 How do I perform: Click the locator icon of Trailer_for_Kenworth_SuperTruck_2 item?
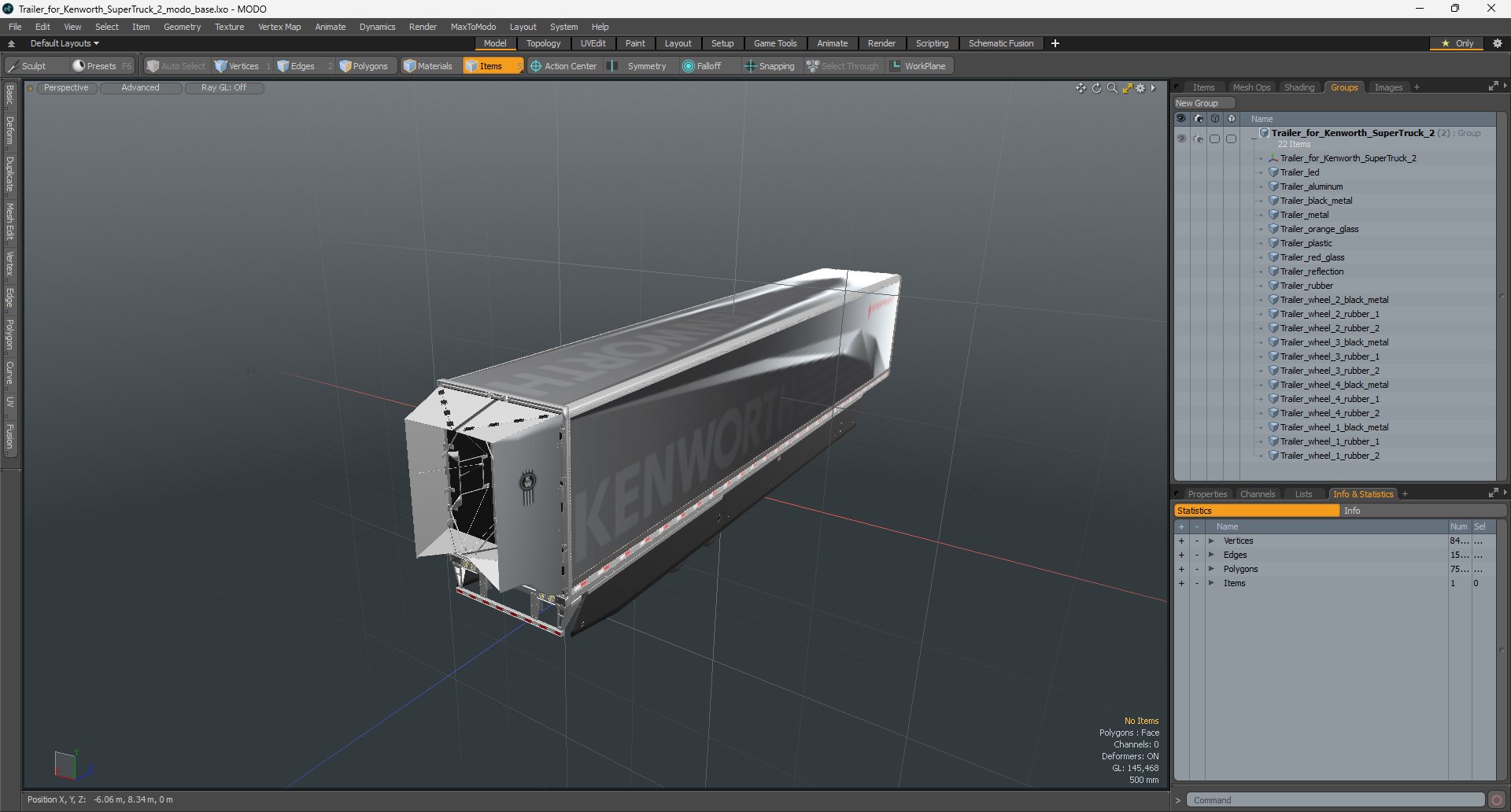[x=1273, y=158]
